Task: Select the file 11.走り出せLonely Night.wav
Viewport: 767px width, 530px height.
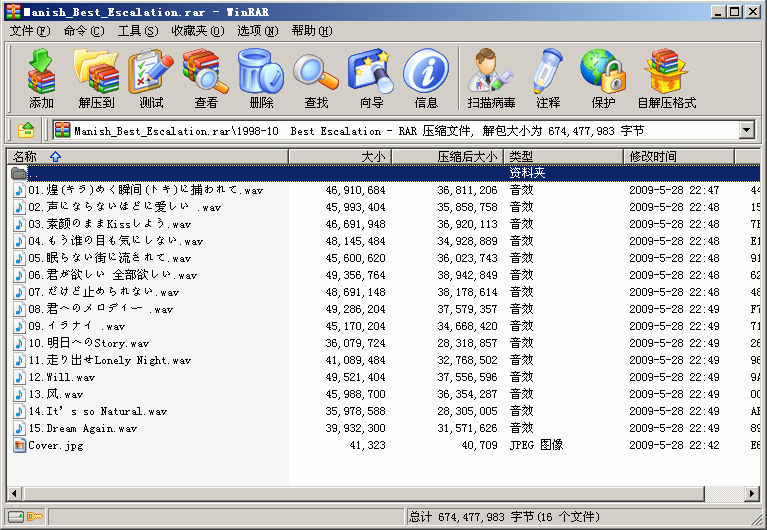Action: pyautogui.click(x=109, y=360)
